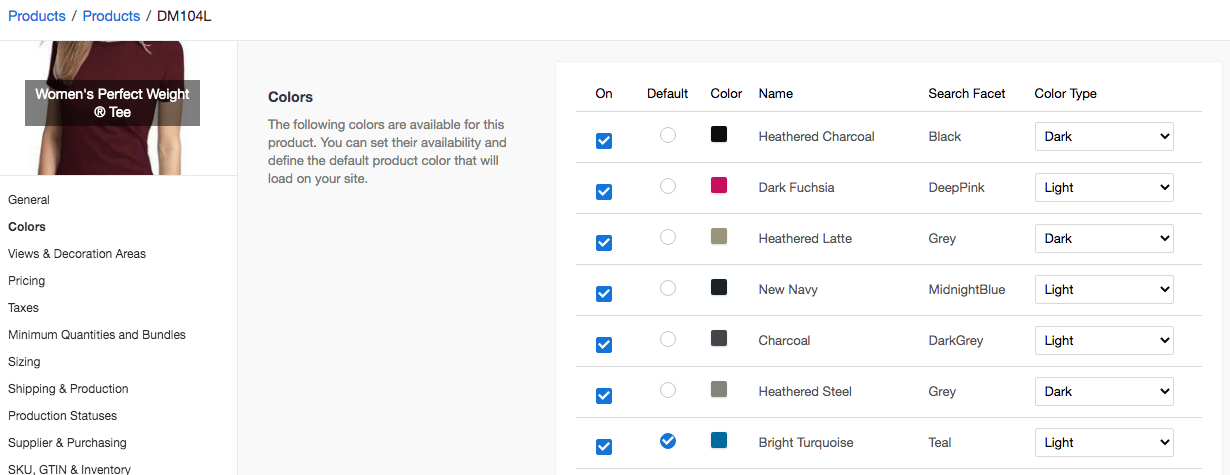Navigate to the first Products breadcrumb link

tap(37, 16)
